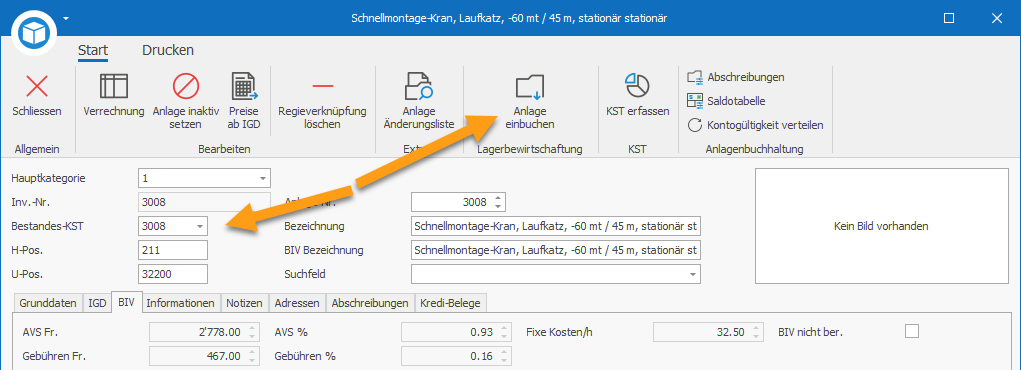Click the Gebühren Fr. spinner arrows
Screen dimensions: 1021x370
pyautogui.click(x=253, y=356)
